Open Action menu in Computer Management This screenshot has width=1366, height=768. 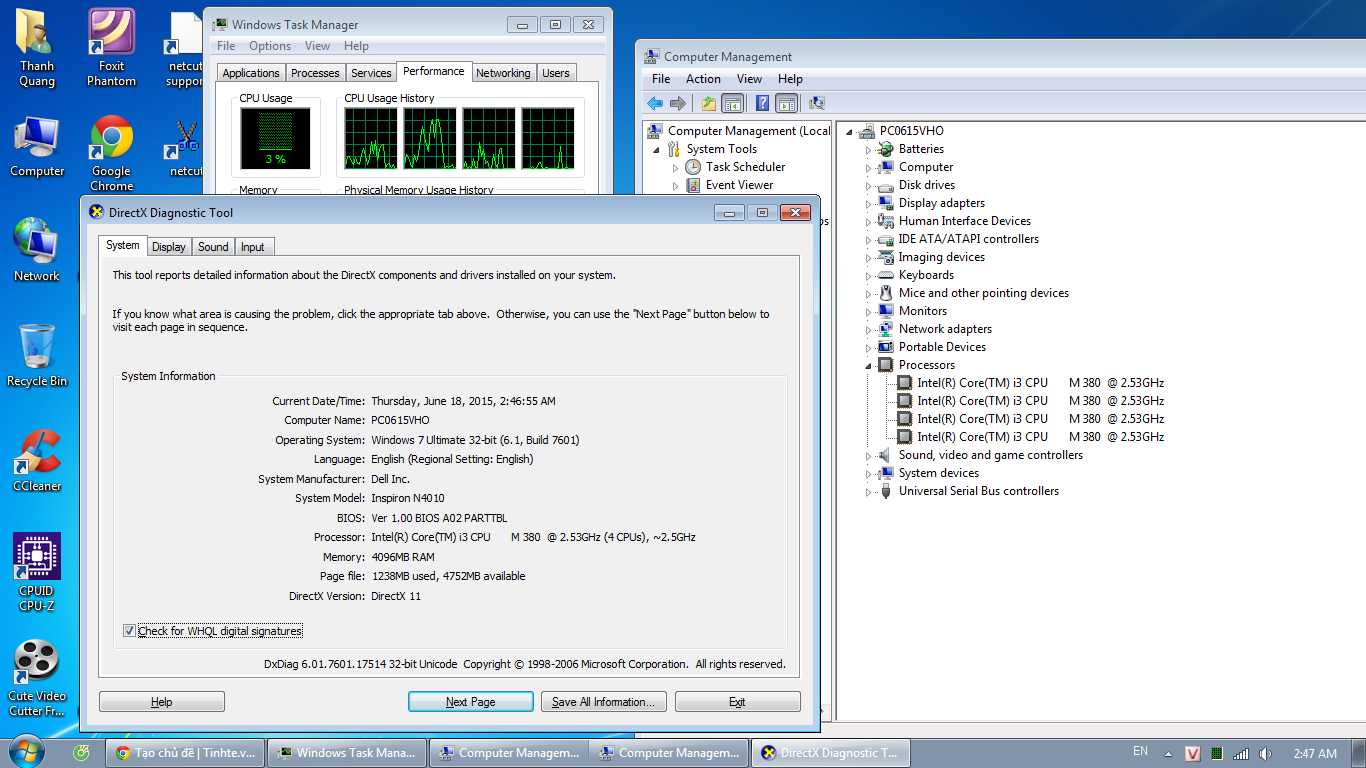pyautogui.click(x=703, y=79)
